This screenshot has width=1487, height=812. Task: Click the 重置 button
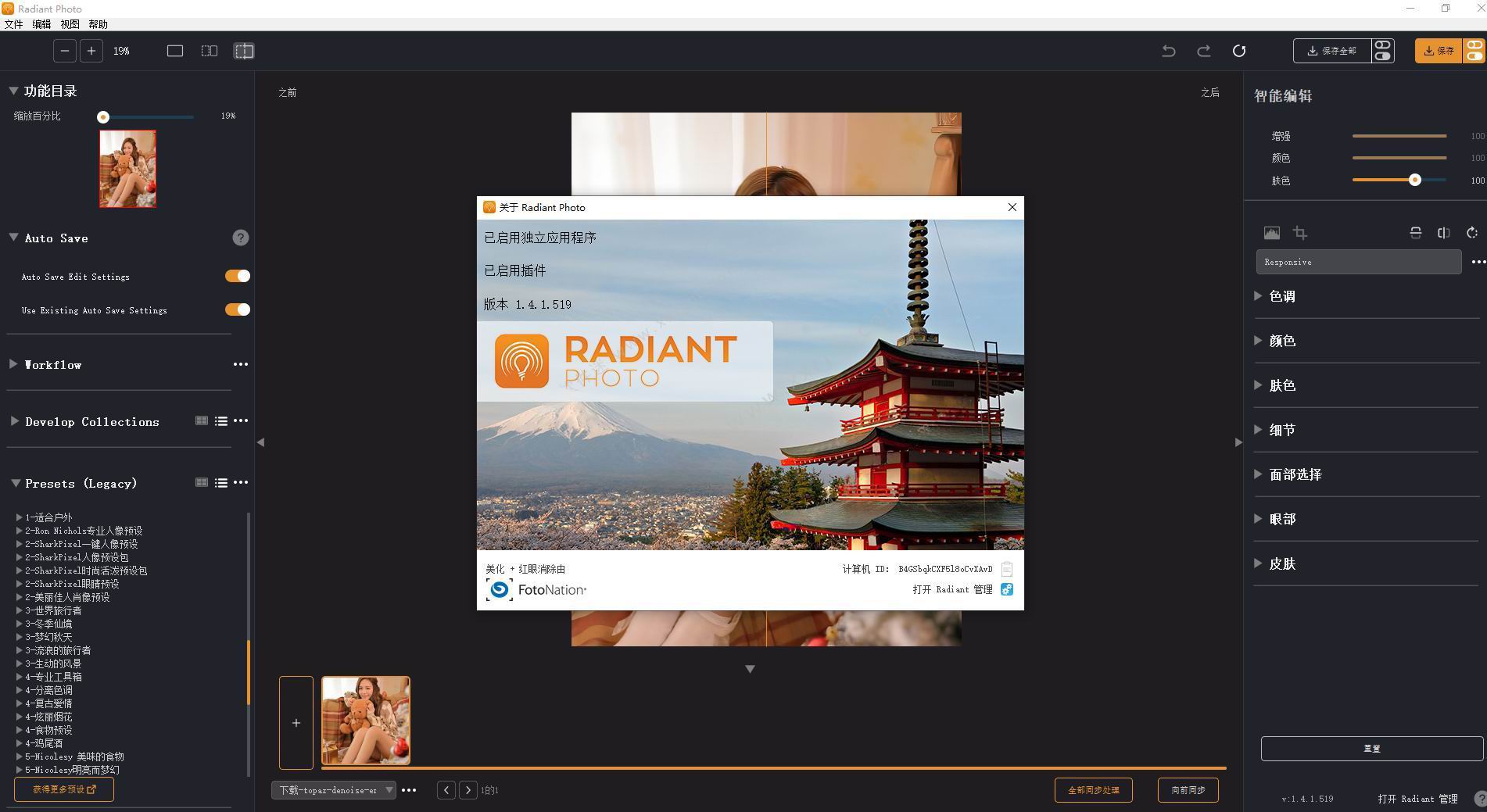click(1372, 749)
